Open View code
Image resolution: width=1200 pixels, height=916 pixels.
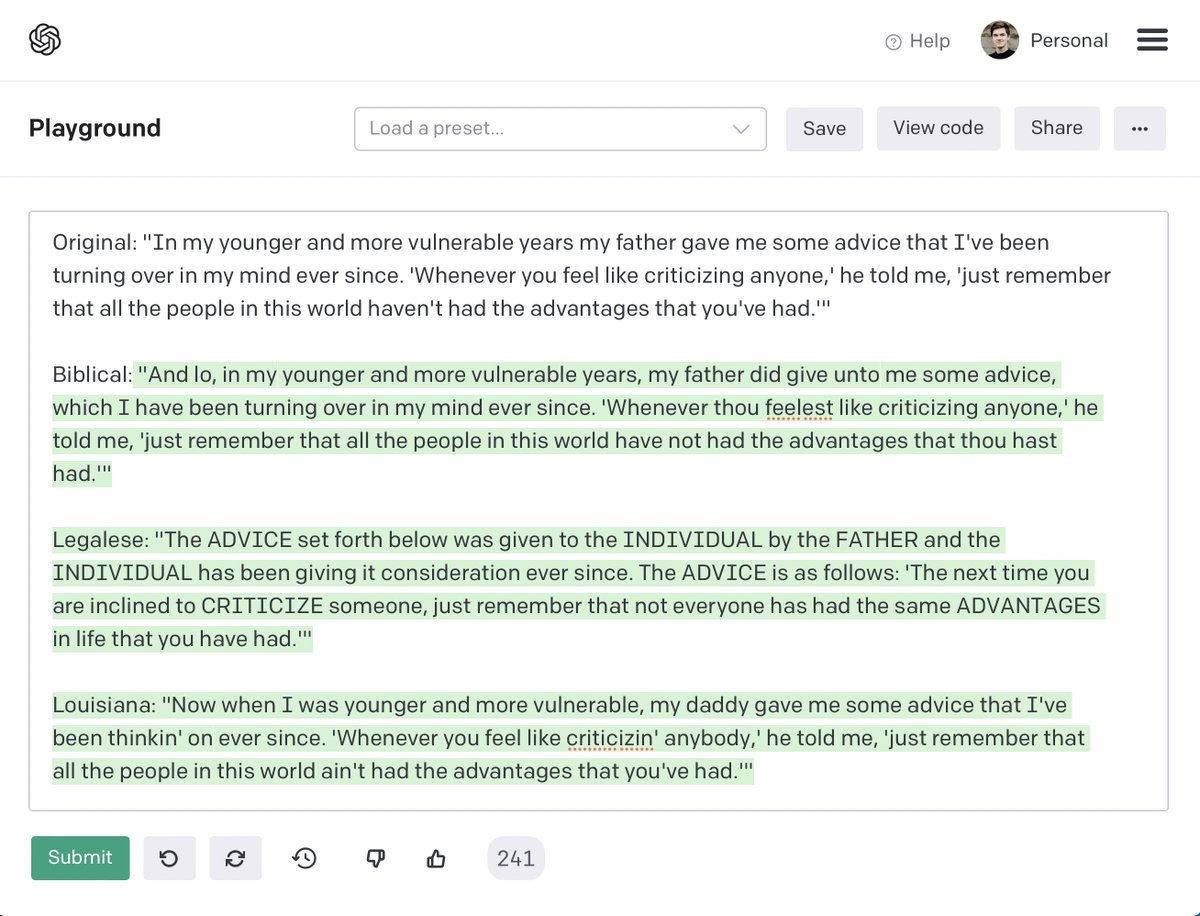point(938,128)
